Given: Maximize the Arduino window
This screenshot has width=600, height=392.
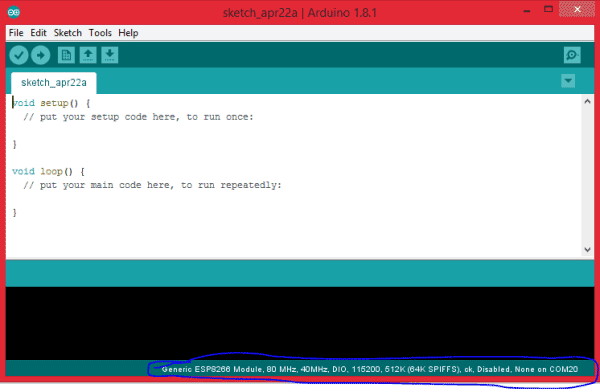Looking at the screenshot, I should (x=548, y=9).
